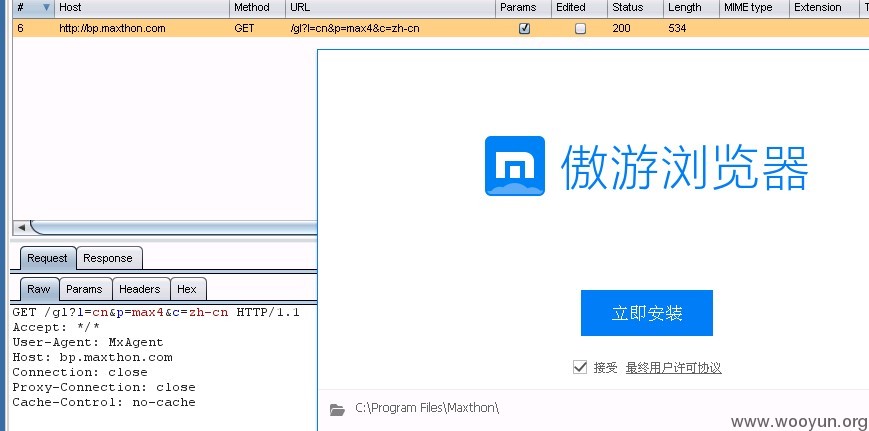Click the Connection: close header line
869x431 pixels.
click(80, 372)
